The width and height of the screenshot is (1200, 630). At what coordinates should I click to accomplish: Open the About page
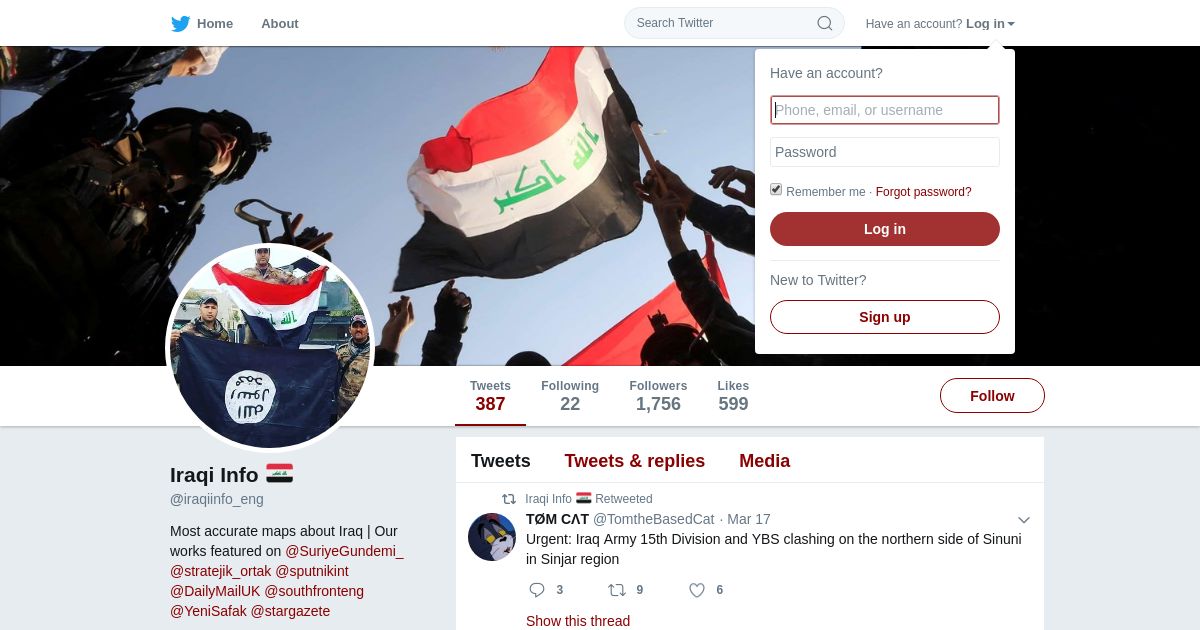pyautogui.click(x=280, y=23)
